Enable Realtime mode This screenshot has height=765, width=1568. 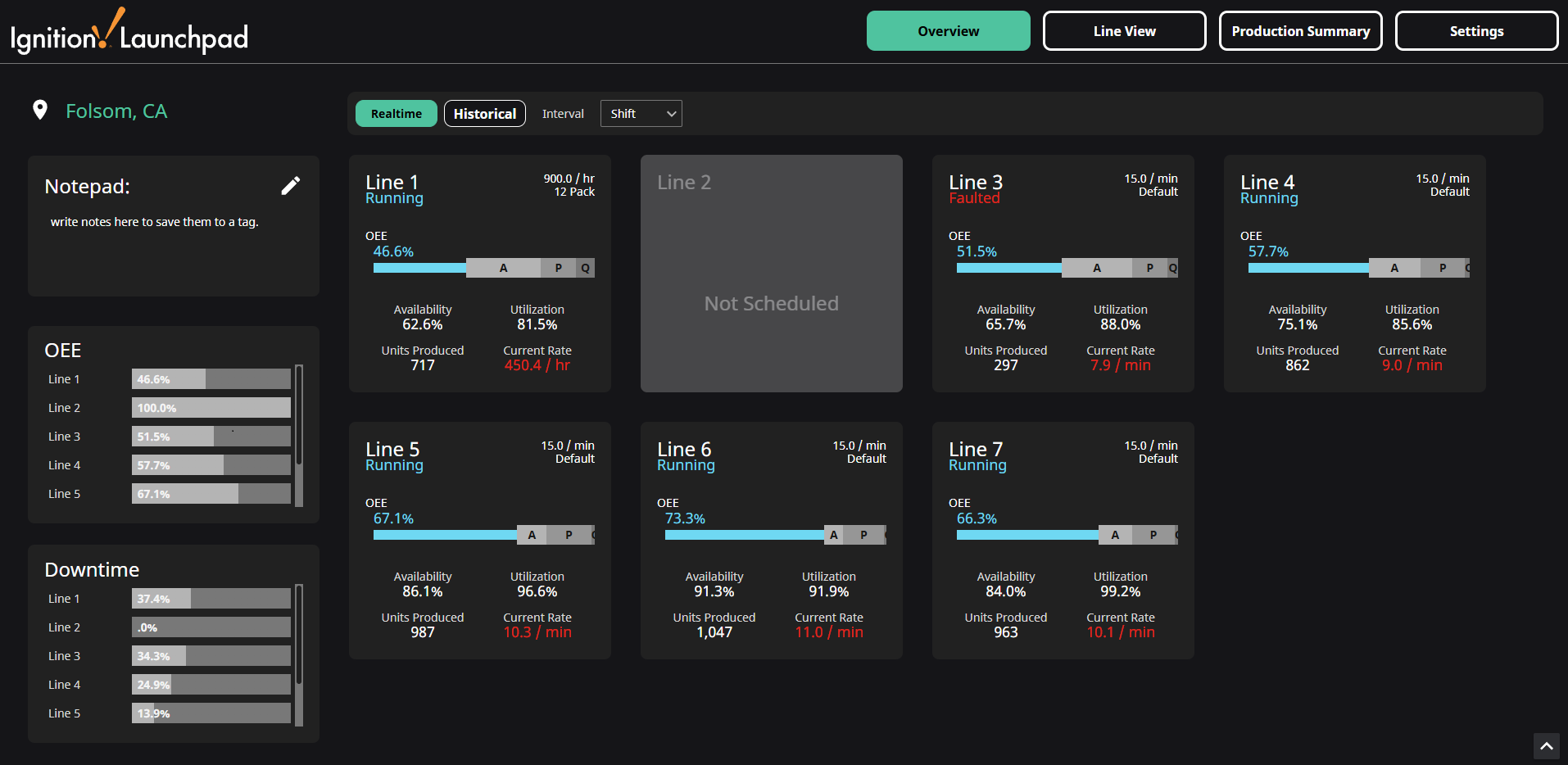[396, 113]
